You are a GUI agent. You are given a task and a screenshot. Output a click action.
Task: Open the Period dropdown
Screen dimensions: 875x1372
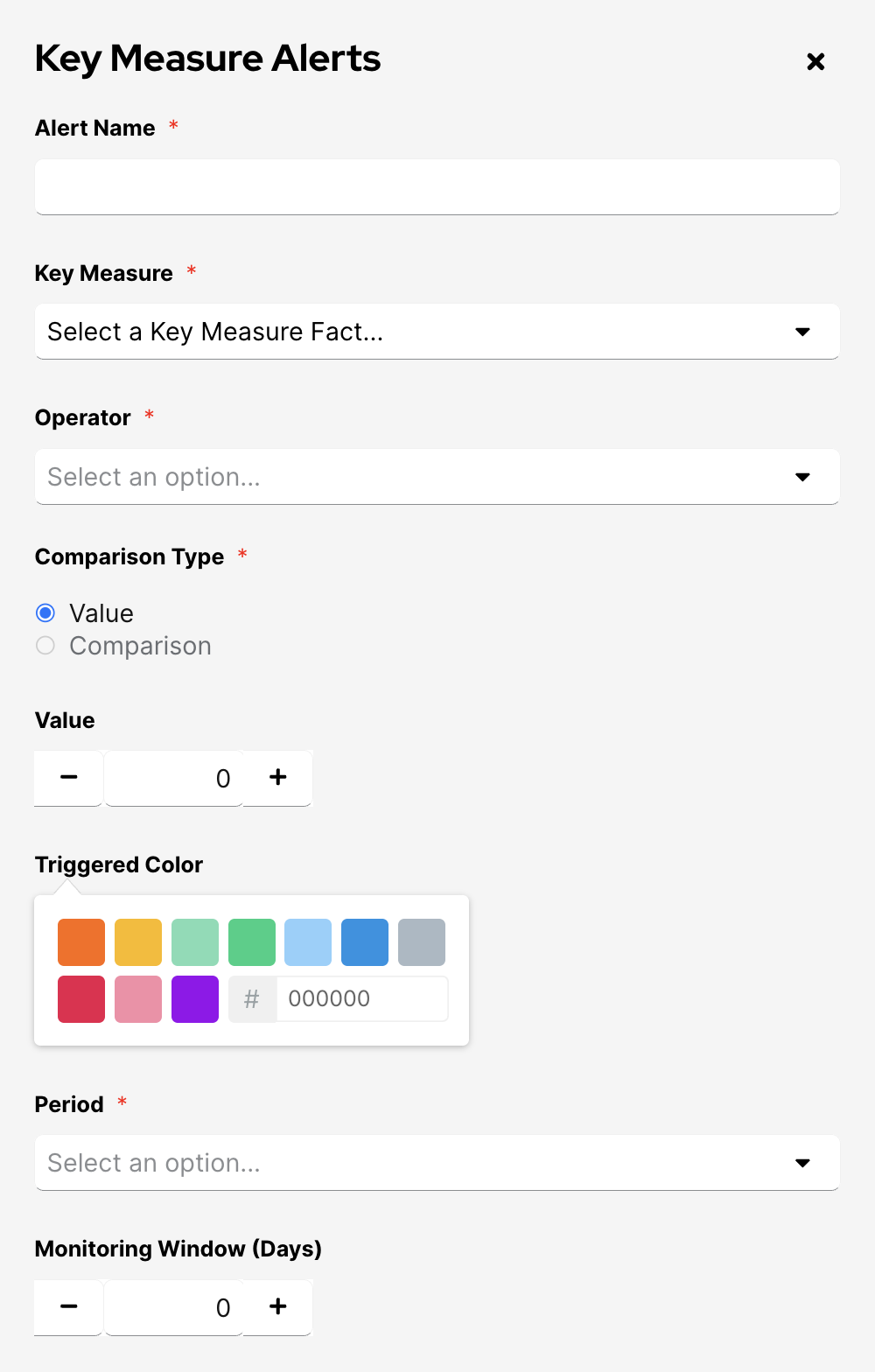[x=437, y=1163]
